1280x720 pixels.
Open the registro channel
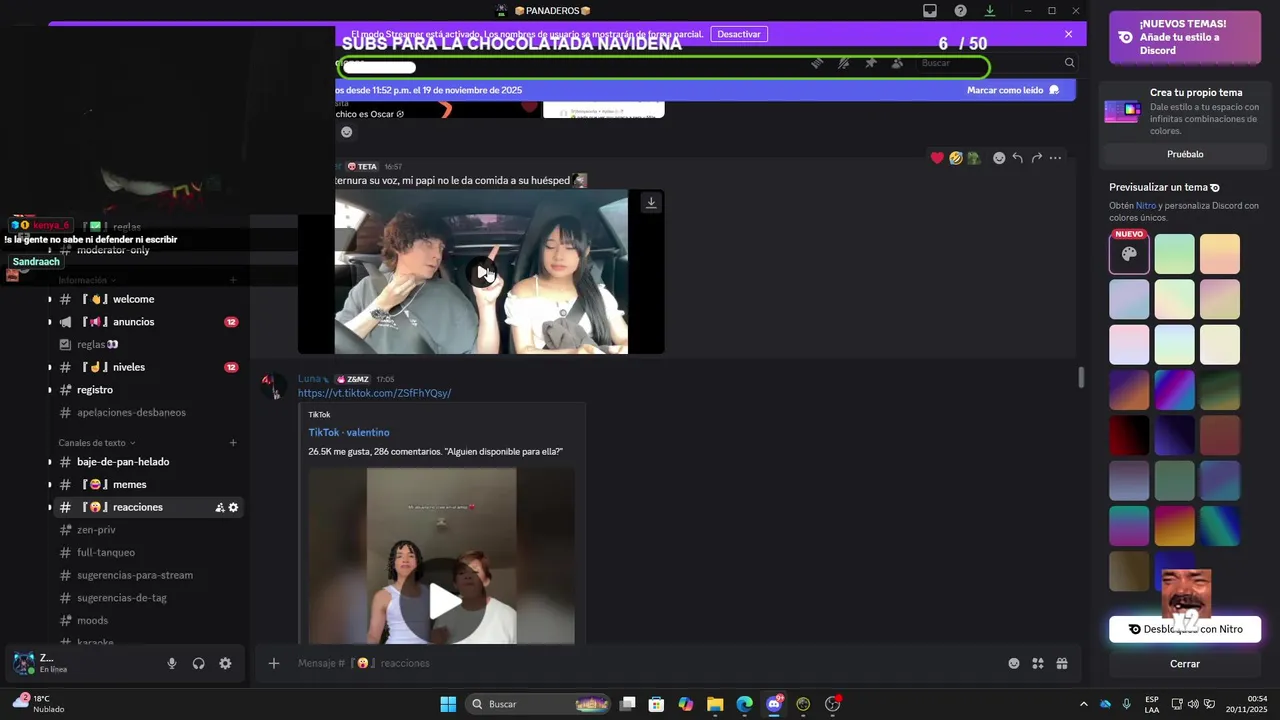click(x=147, y=390)
